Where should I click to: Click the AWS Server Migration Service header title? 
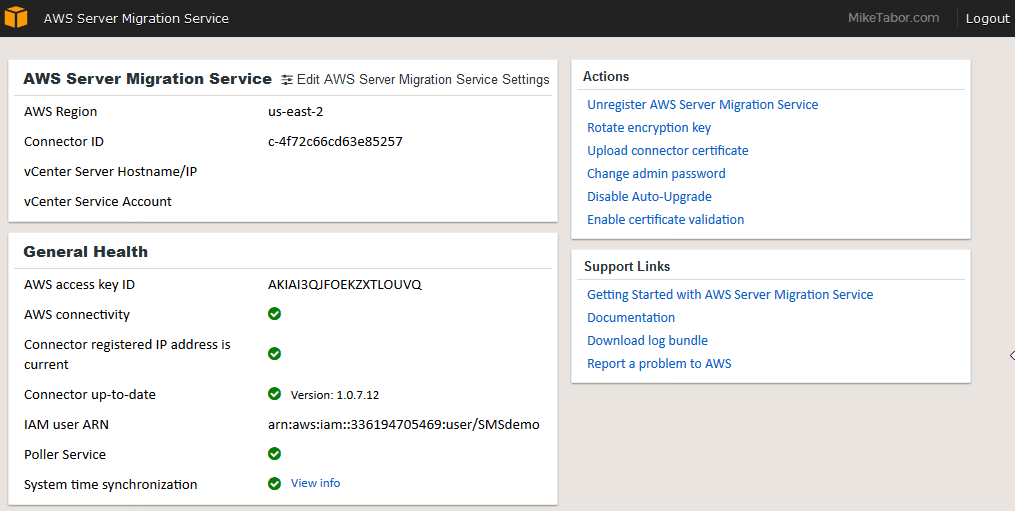pyautogui.click(x=136, y=18)
